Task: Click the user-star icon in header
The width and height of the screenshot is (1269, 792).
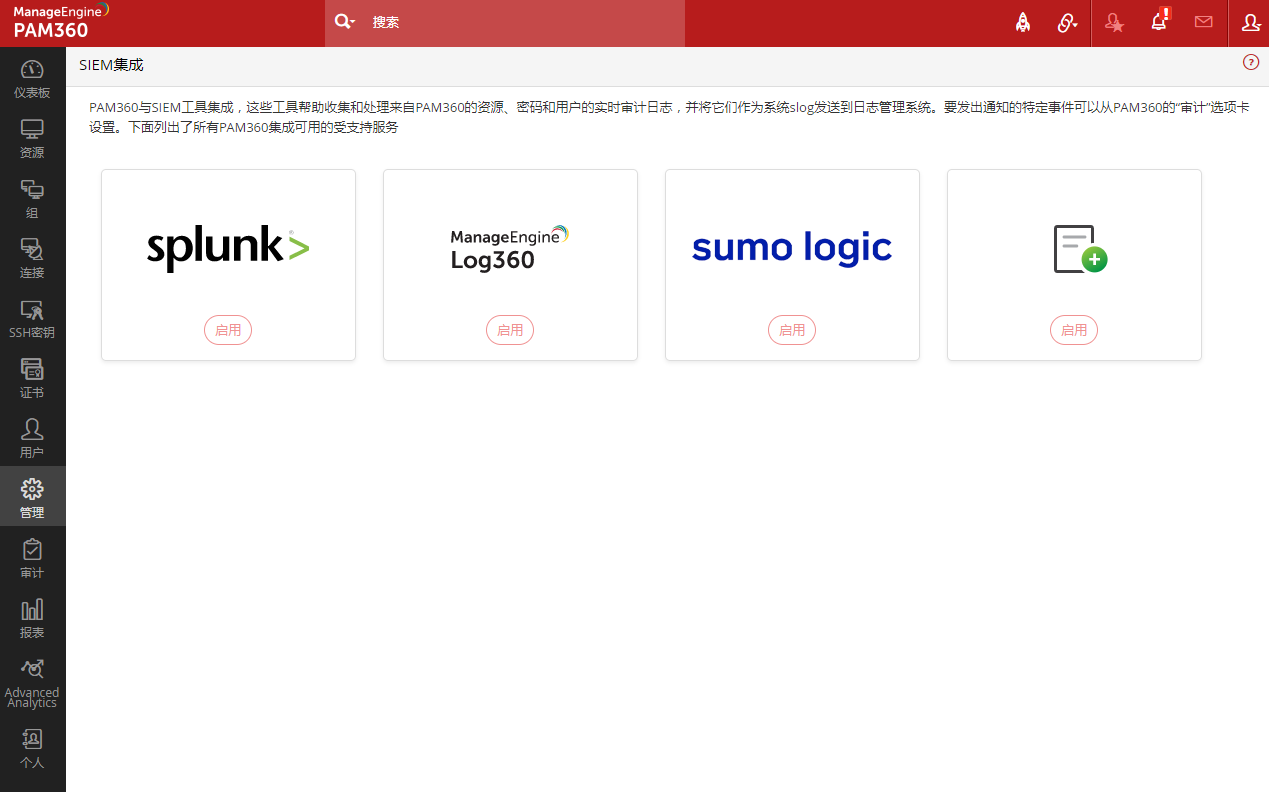Action: coord(1114,22)
